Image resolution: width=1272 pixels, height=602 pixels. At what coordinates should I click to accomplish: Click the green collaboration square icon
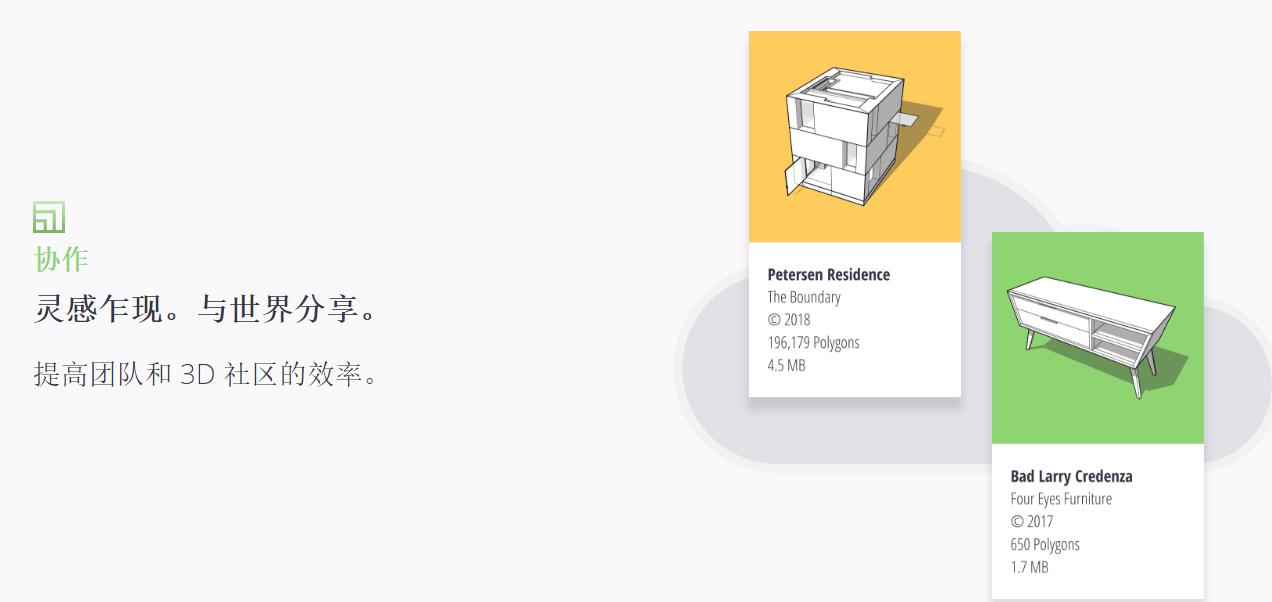(x=49, y=217)
